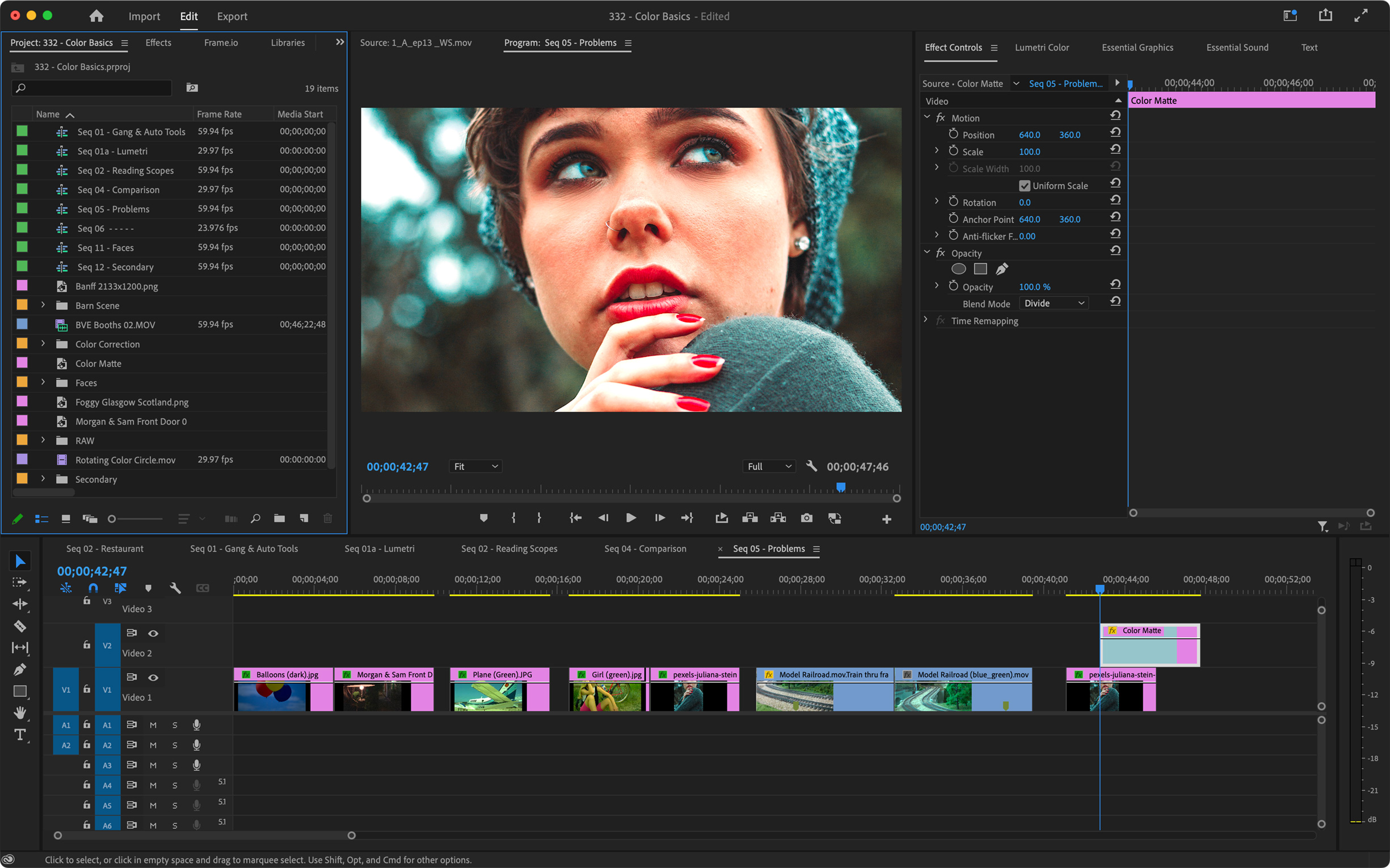This screenshot has width=1390, height=868.
Task: Export a frame using the camera icon
Action: pyautogui.click(x=806, y=517)
